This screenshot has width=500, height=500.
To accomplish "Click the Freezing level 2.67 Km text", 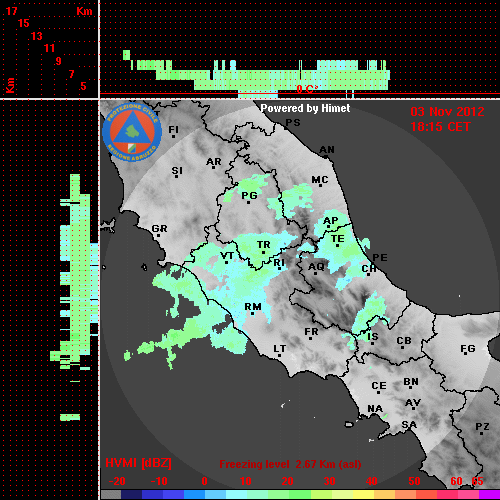I will [x=290, y=464].
